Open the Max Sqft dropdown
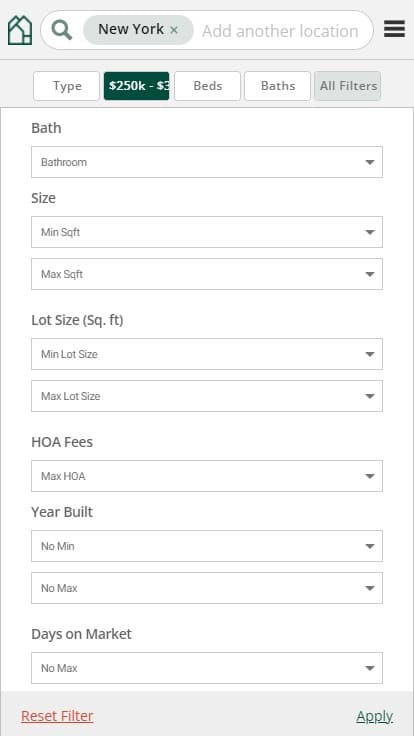The width and height of the screenshot is (414, 736). [207, 274]
